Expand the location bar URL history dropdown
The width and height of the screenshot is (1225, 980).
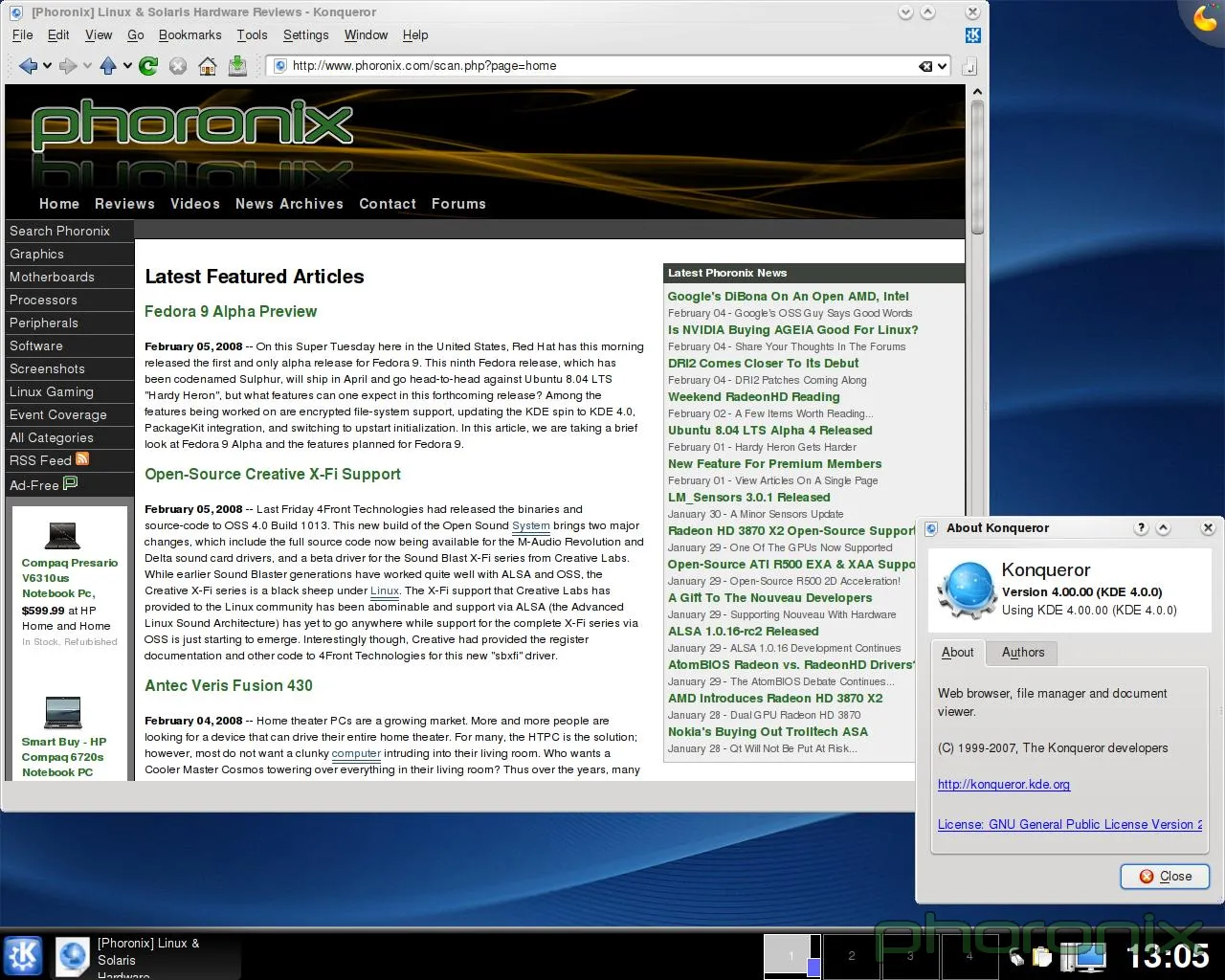943,66
